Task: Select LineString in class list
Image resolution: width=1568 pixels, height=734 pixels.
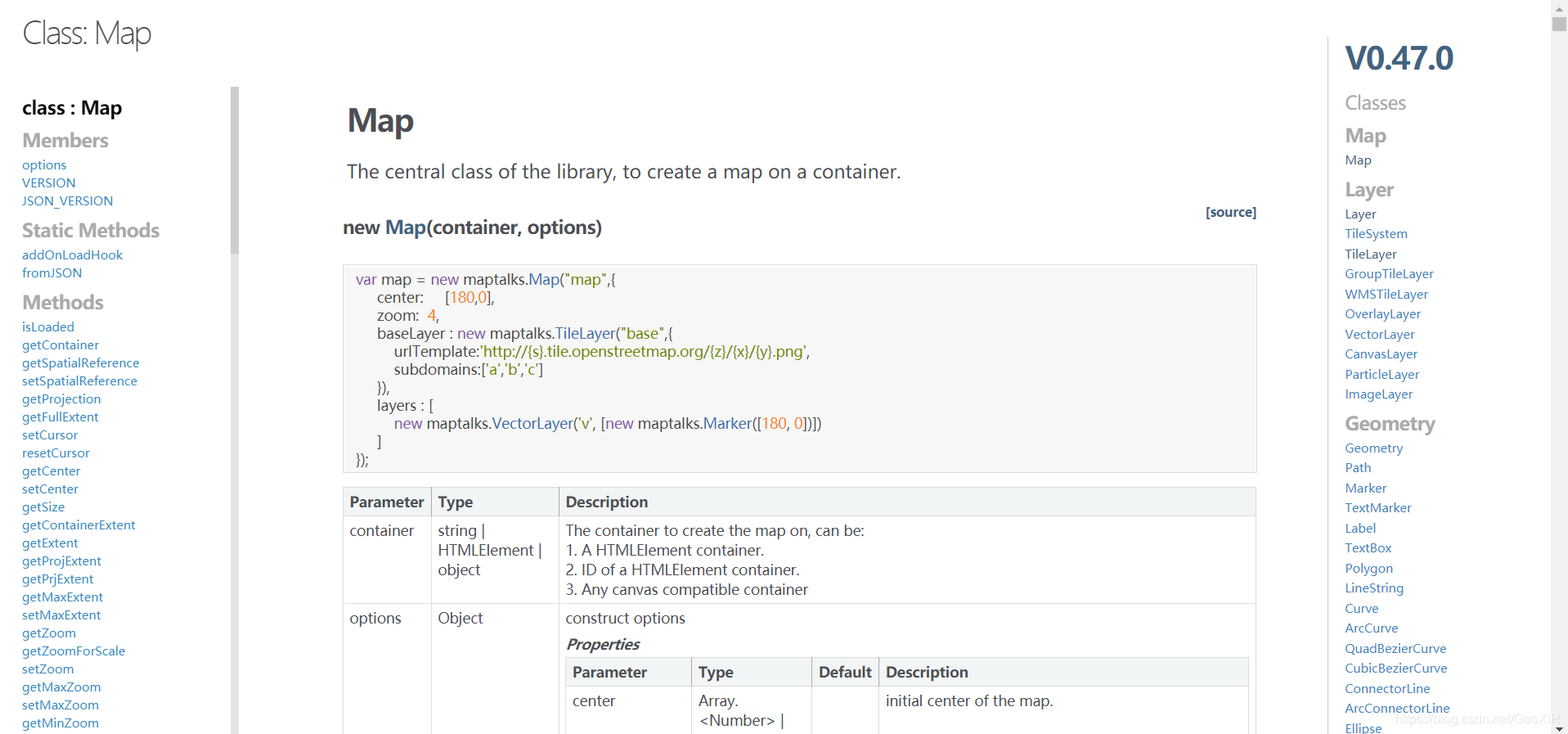Action: pos(1373,588)
